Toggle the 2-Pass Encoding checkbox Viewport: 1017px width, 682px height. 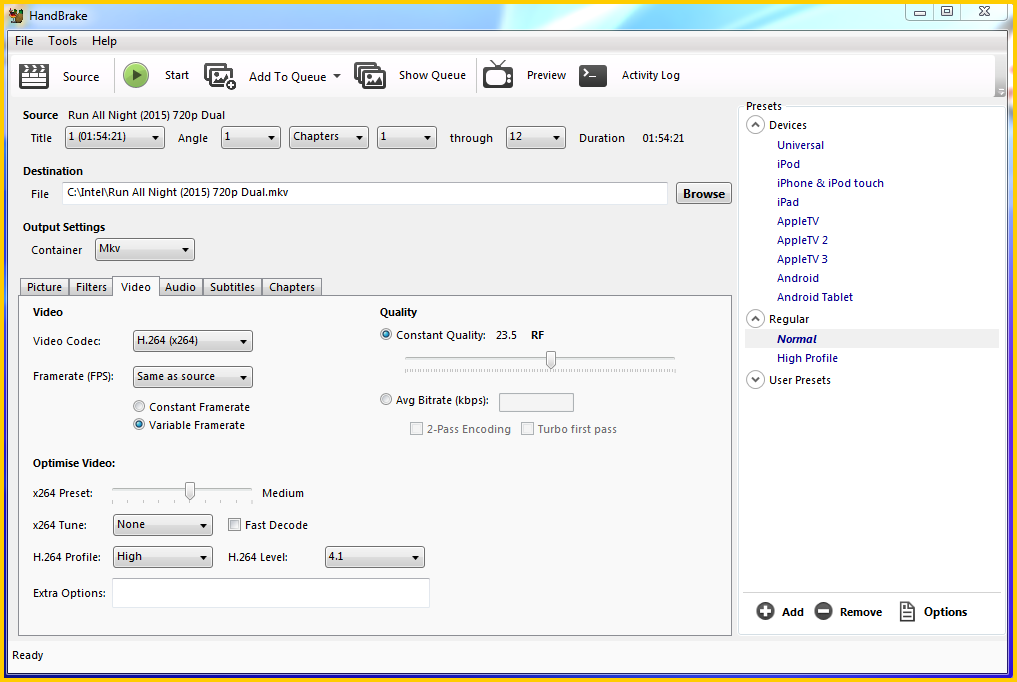click(416, 429)
